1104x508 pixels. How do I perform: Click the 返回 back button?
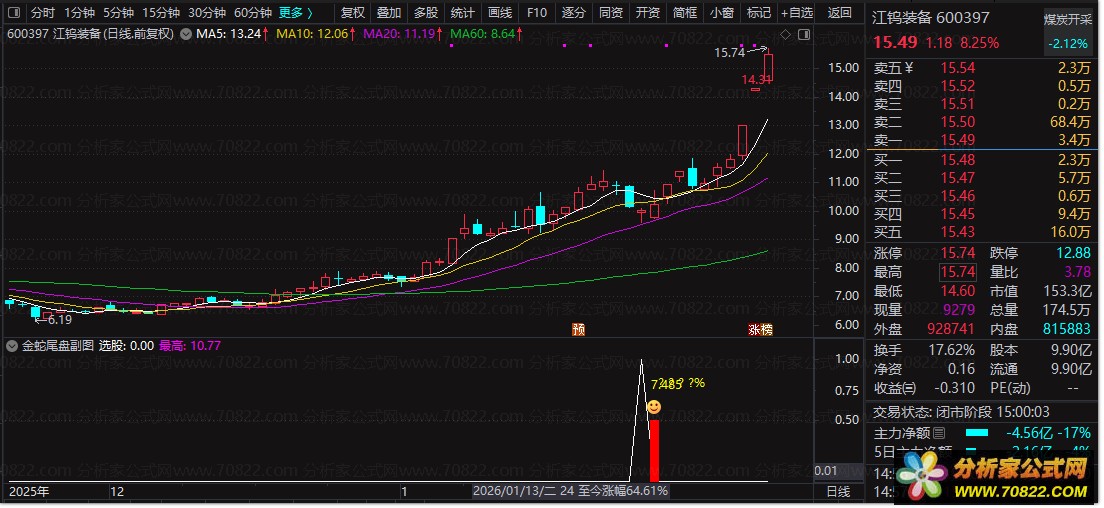(841, 13)
